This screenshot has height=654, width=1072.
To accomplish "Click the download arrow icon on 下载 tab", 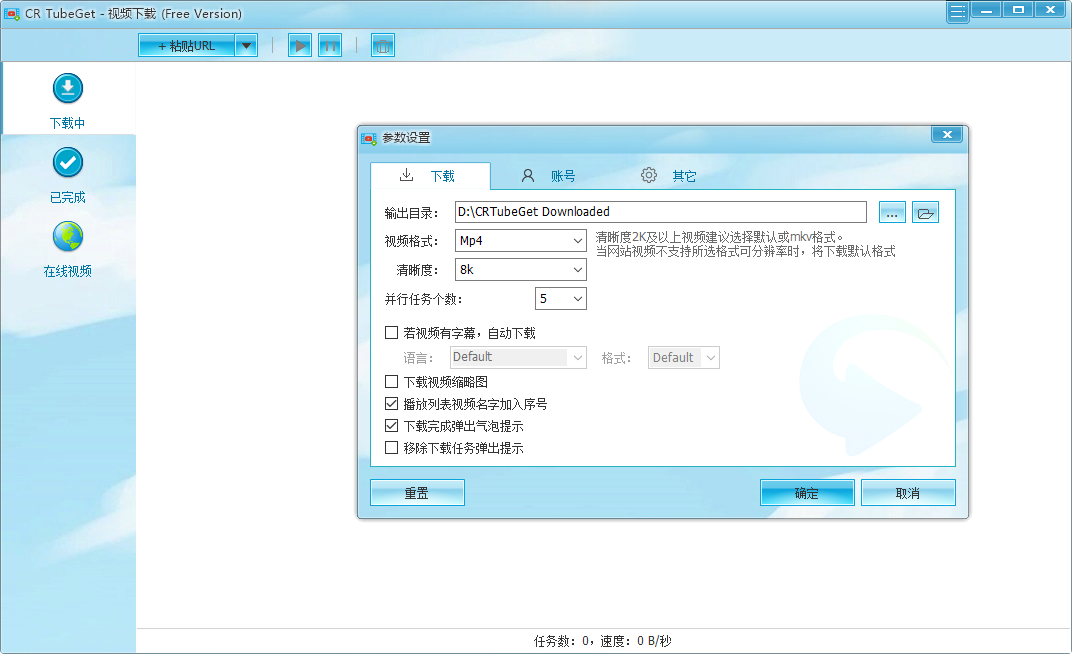I will pos(406,175).
